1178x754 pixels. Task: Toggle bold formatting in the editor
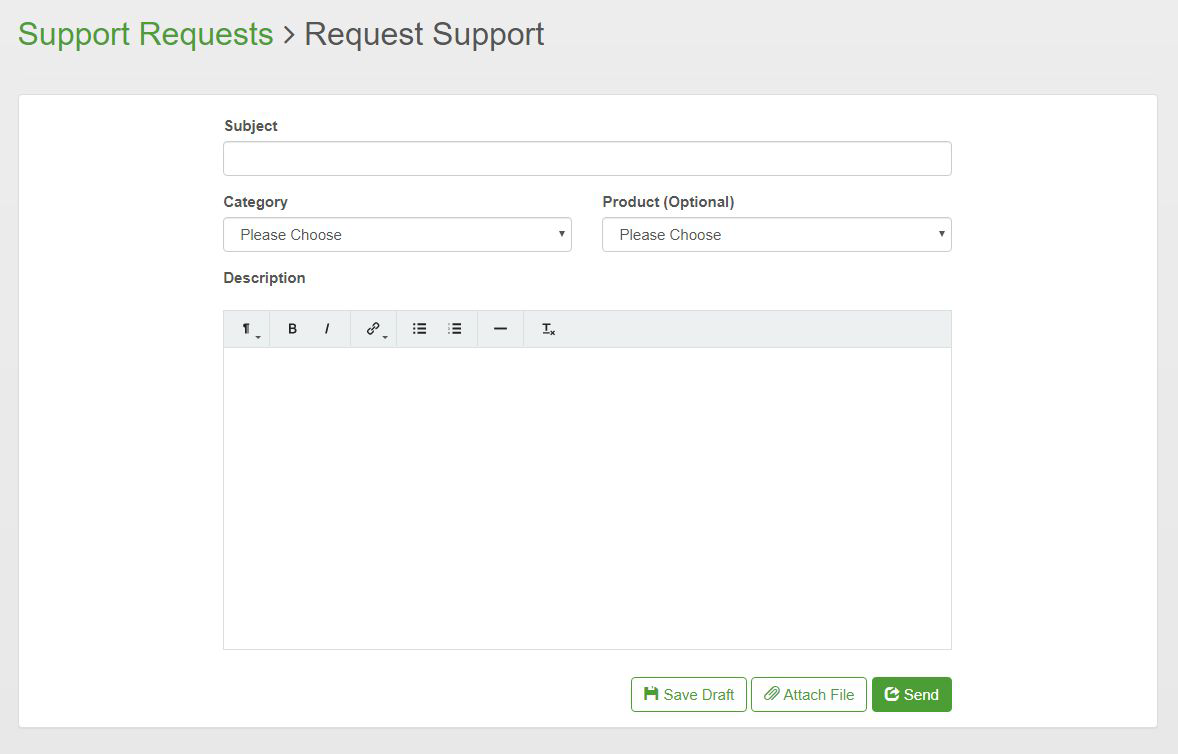pyautogui.click(x=292, y=329)
